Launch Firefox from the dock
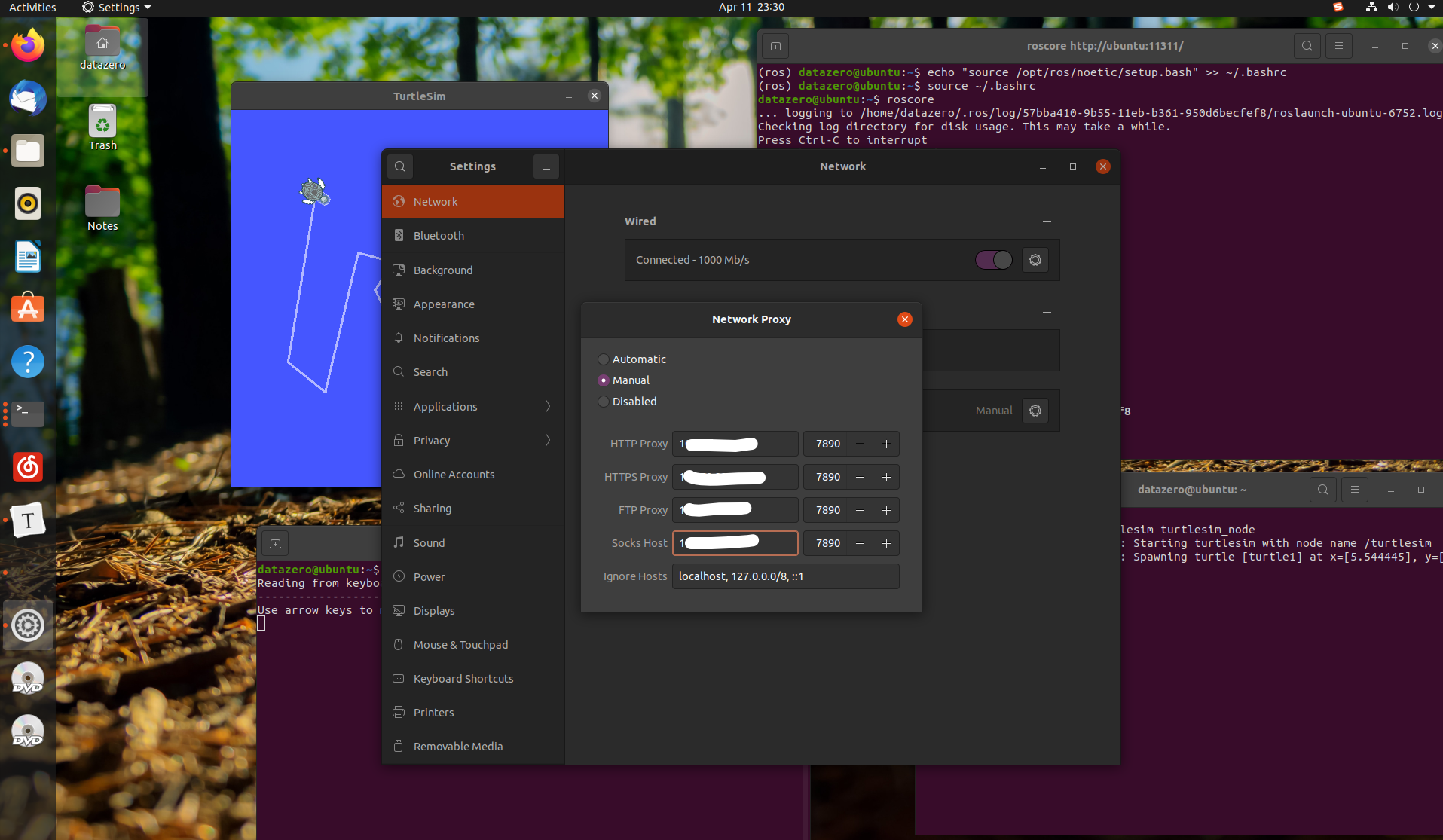The image size is (1443, 840). tap(27, 45)
